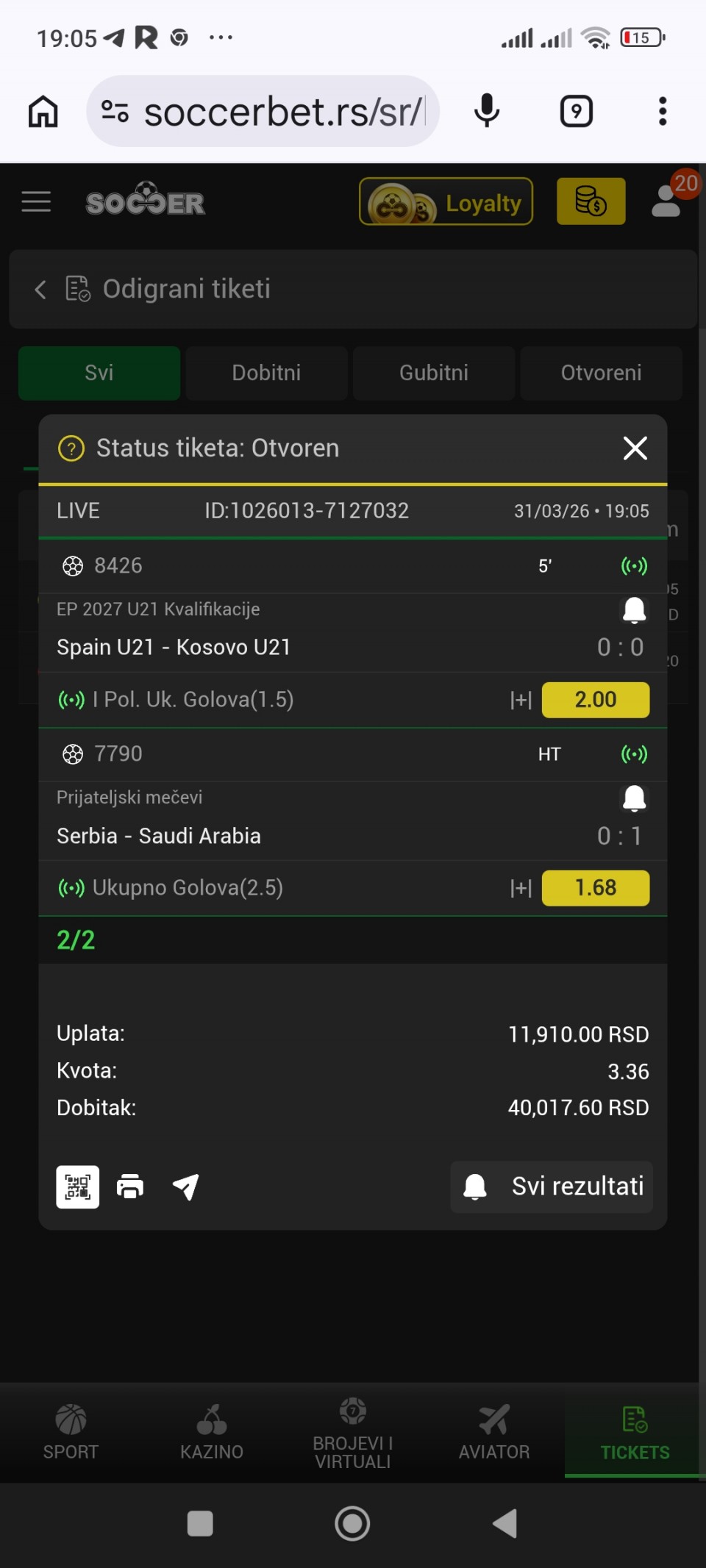
Task: Go back from Odigrani tiketi
Action: tap(40, 290)
